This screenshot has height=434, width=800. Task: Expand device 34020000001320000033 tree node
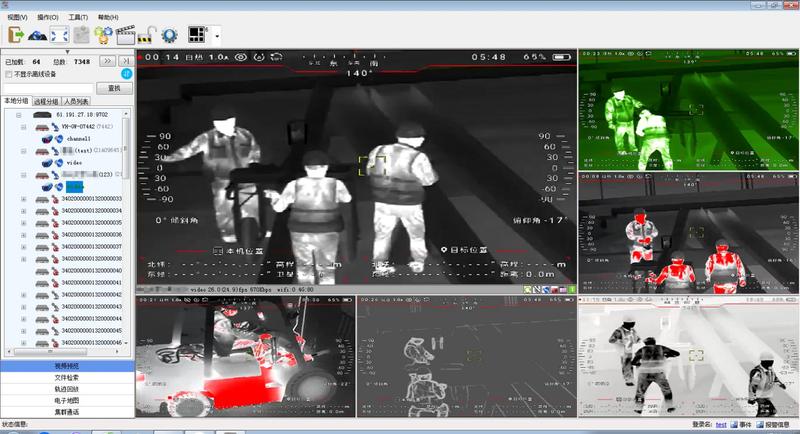coord(22,199)
